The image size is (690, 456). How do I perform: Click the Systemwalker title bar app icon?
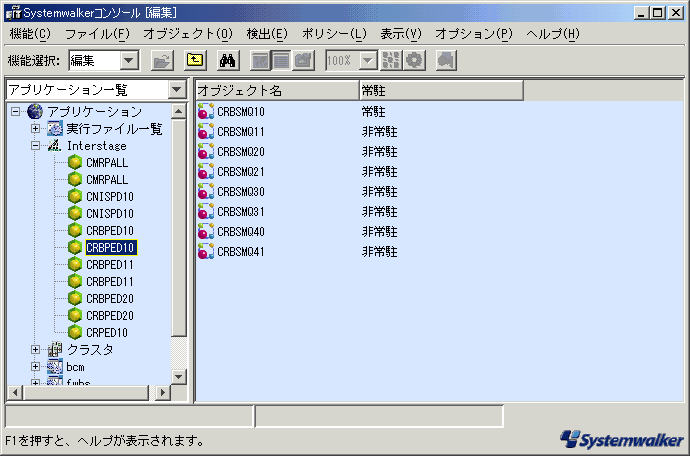tap(14, 13)
